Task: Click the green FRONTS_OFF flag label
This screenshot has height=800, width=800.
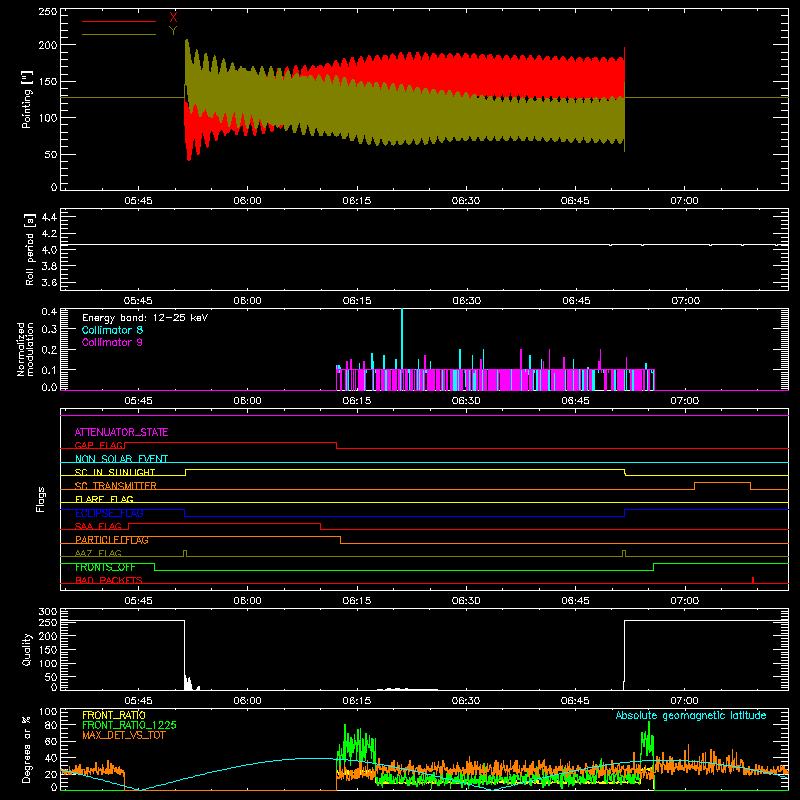Action: click(x=105, y=567)
